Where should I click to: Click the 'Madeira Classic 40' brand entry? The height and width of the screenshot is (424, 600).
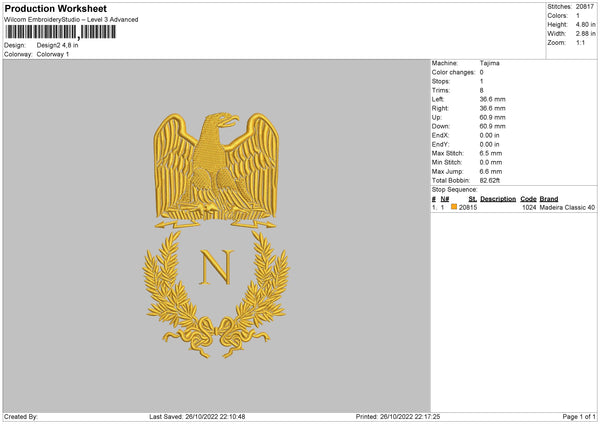tap(567, 207)
